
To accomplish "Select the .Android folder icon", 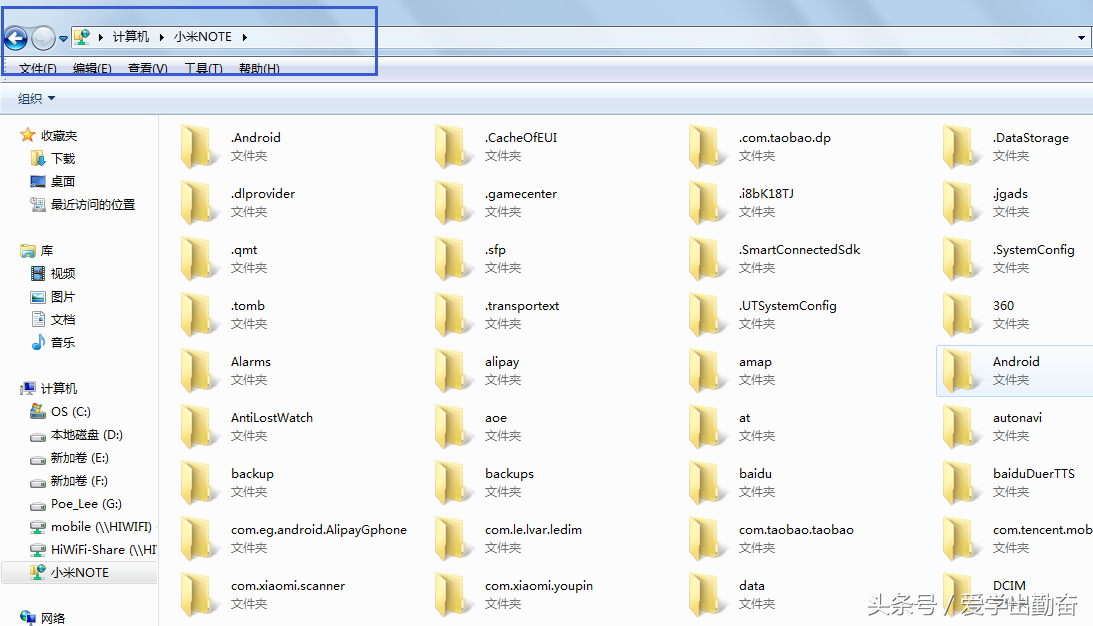I will (199, 146).
